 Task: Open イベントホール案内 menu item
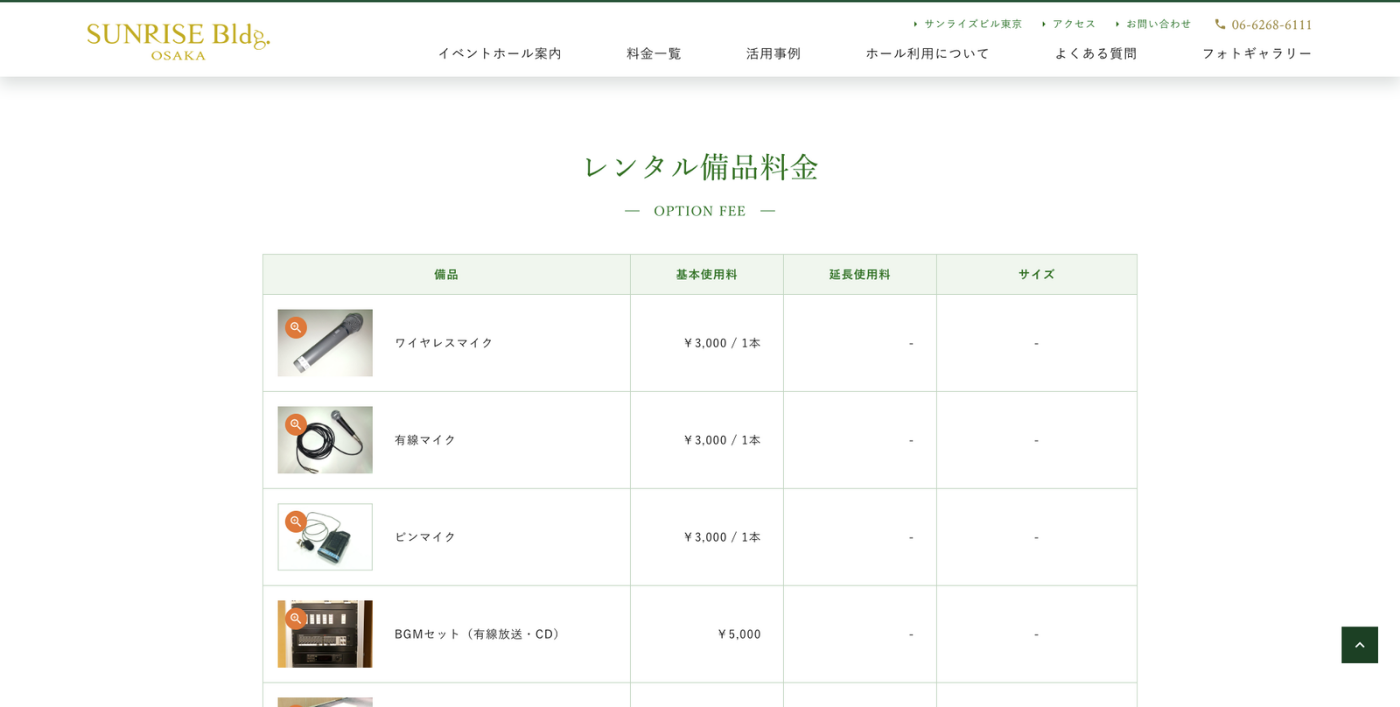coord(499,53)
